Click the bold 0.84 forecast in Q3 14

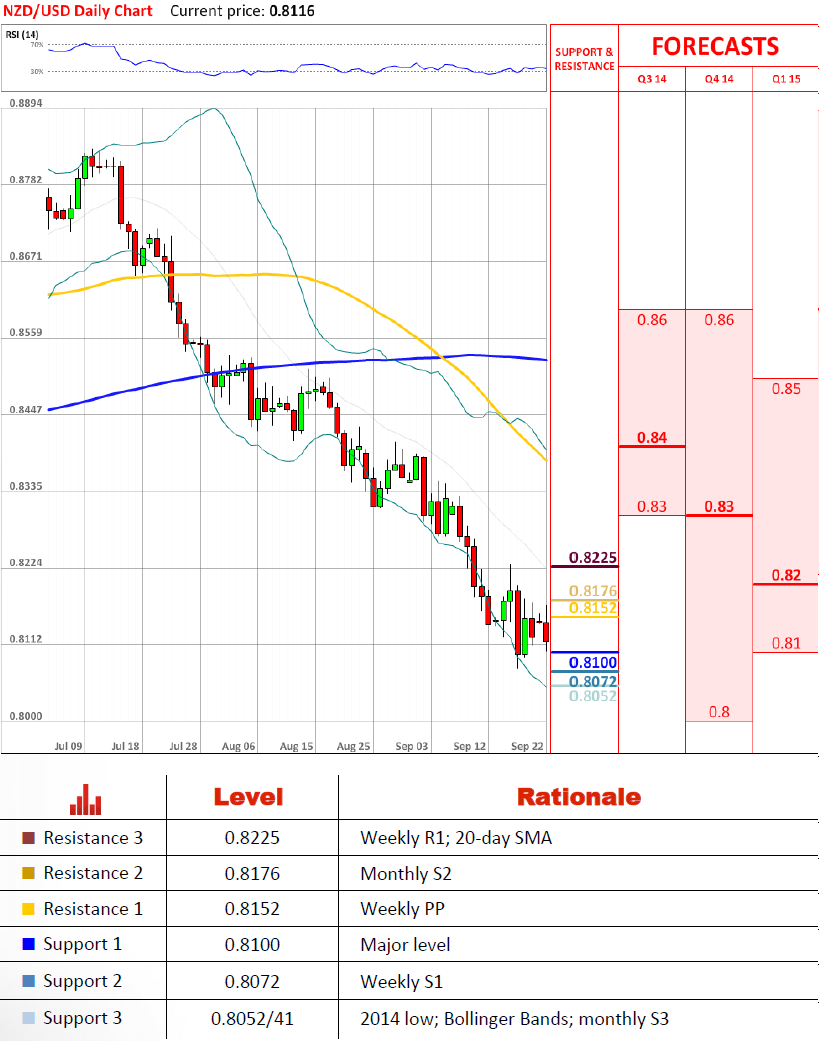(x=652, y=438)
